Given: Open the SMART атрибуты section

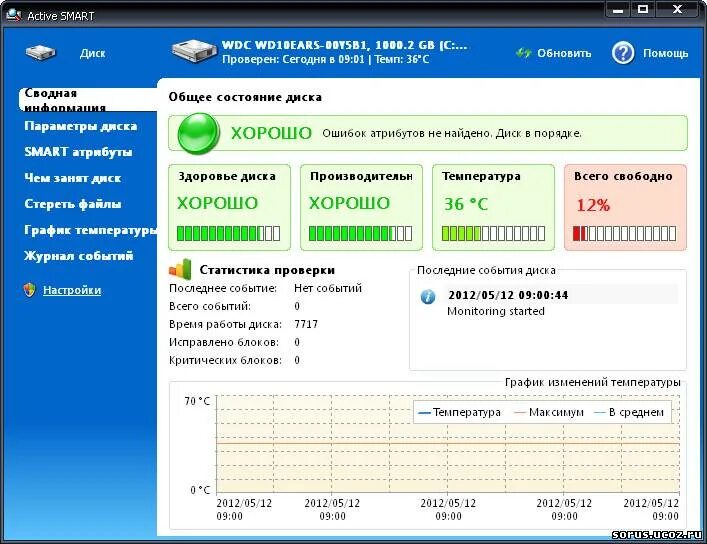Looking at the screenshot, I should point(78,152).
